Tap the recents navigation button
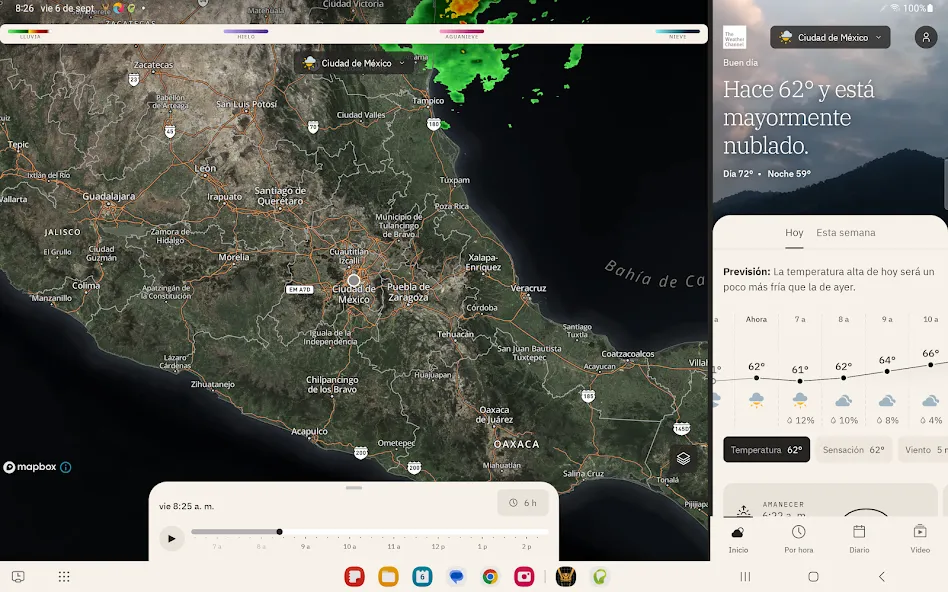Image resolution: width=948 pixels, height=592 pixels. [x=745, y=576]
